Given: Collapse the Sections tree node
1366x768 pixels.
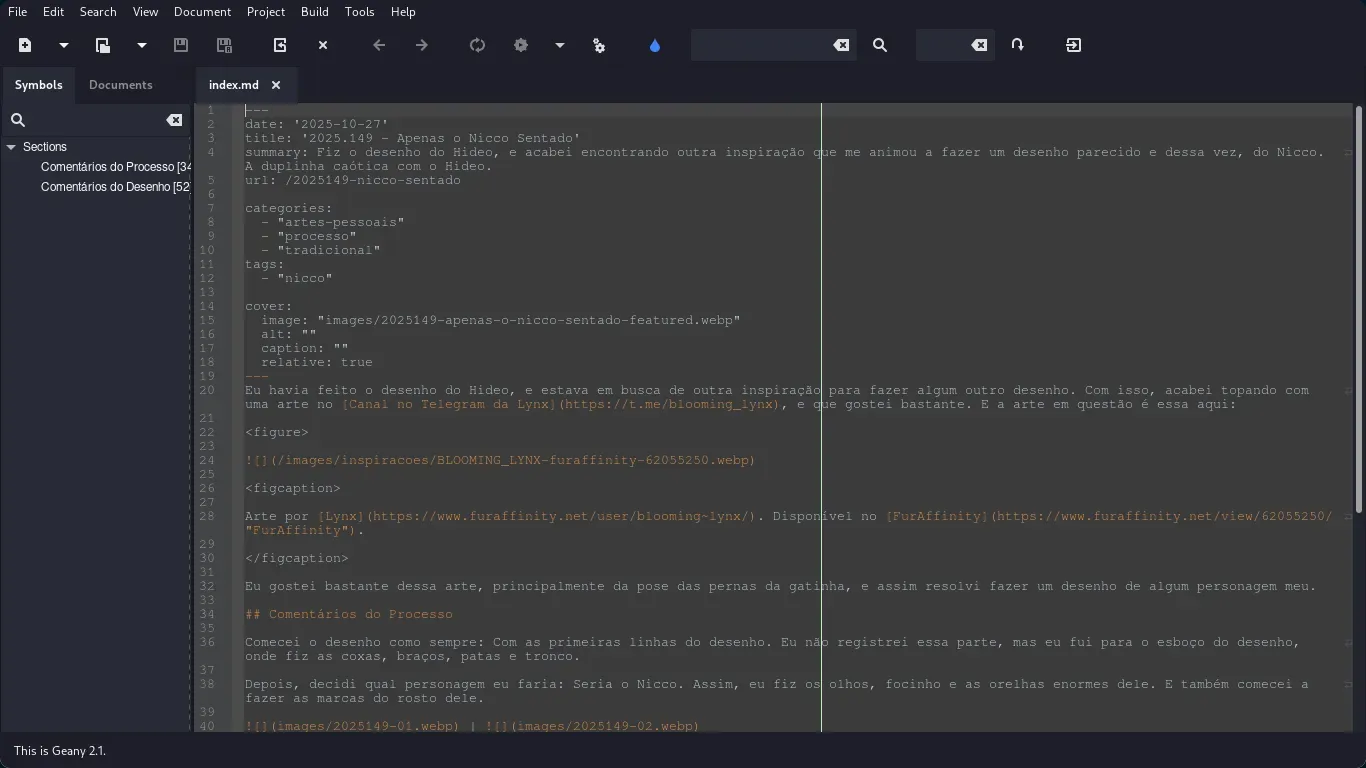Looking at the screenshot, I should [x=11, y=147].
